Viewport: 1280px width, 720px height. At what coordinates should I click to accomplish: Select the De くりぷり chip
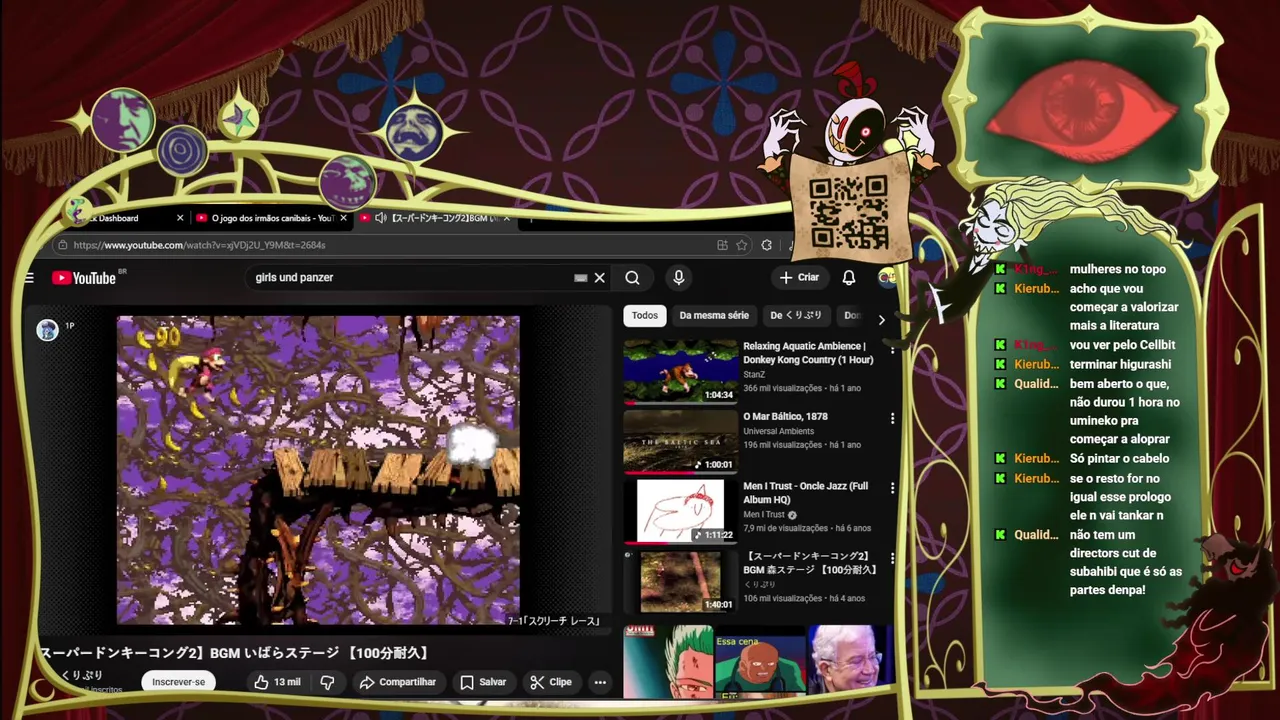pos(796,315)
